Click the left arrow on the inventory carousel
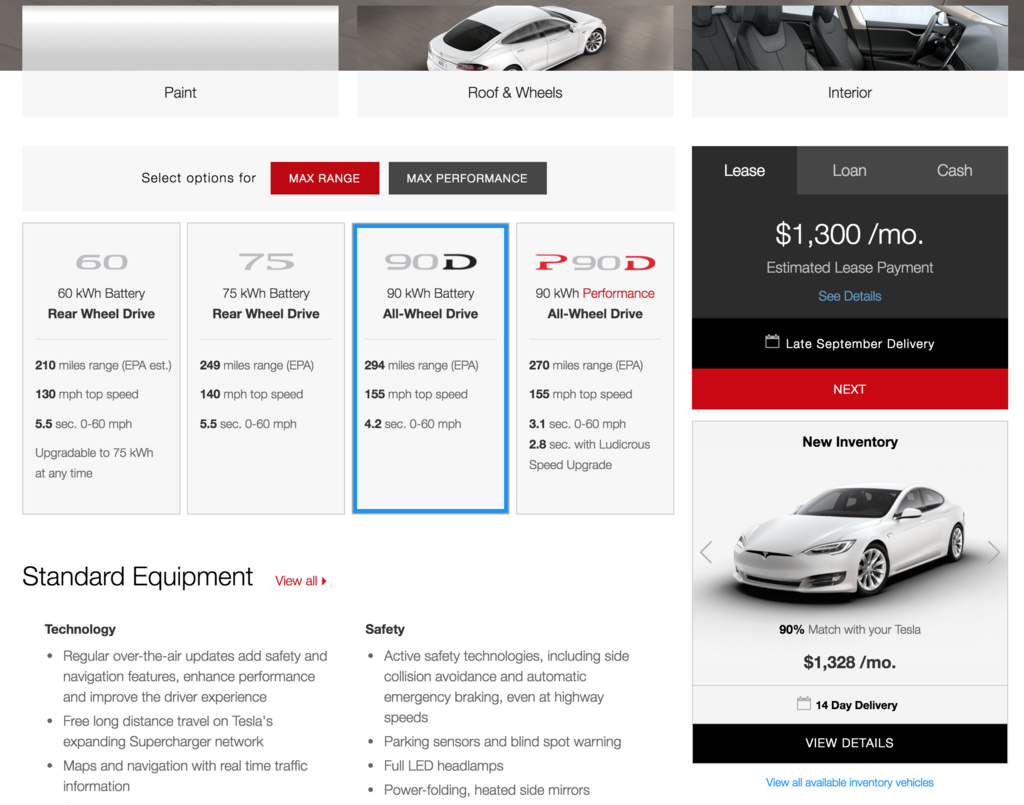 coord(705,552)
